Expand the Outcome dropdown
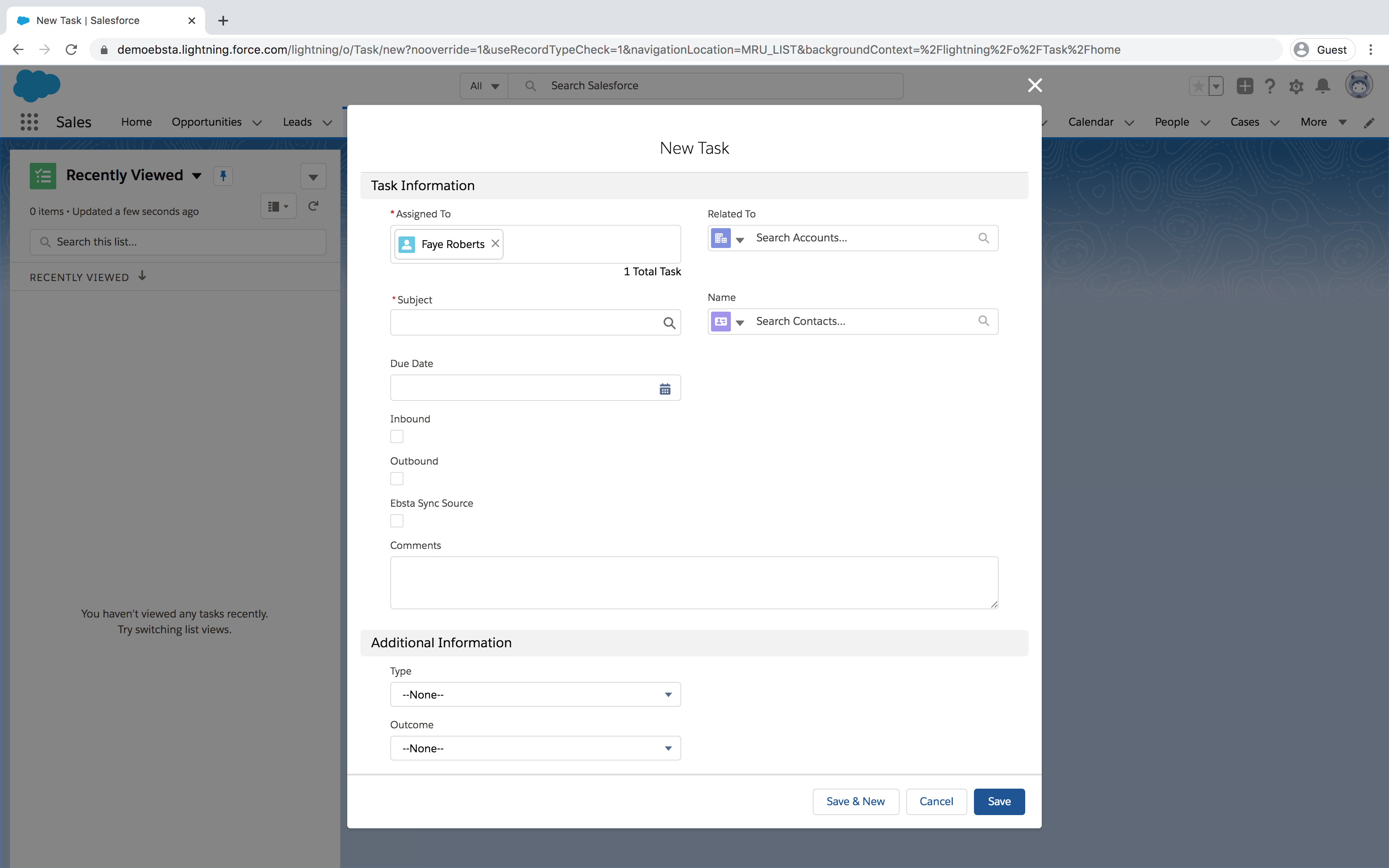Image resolution: width=1389 pixels, height=868 pixels. [535, 748]
